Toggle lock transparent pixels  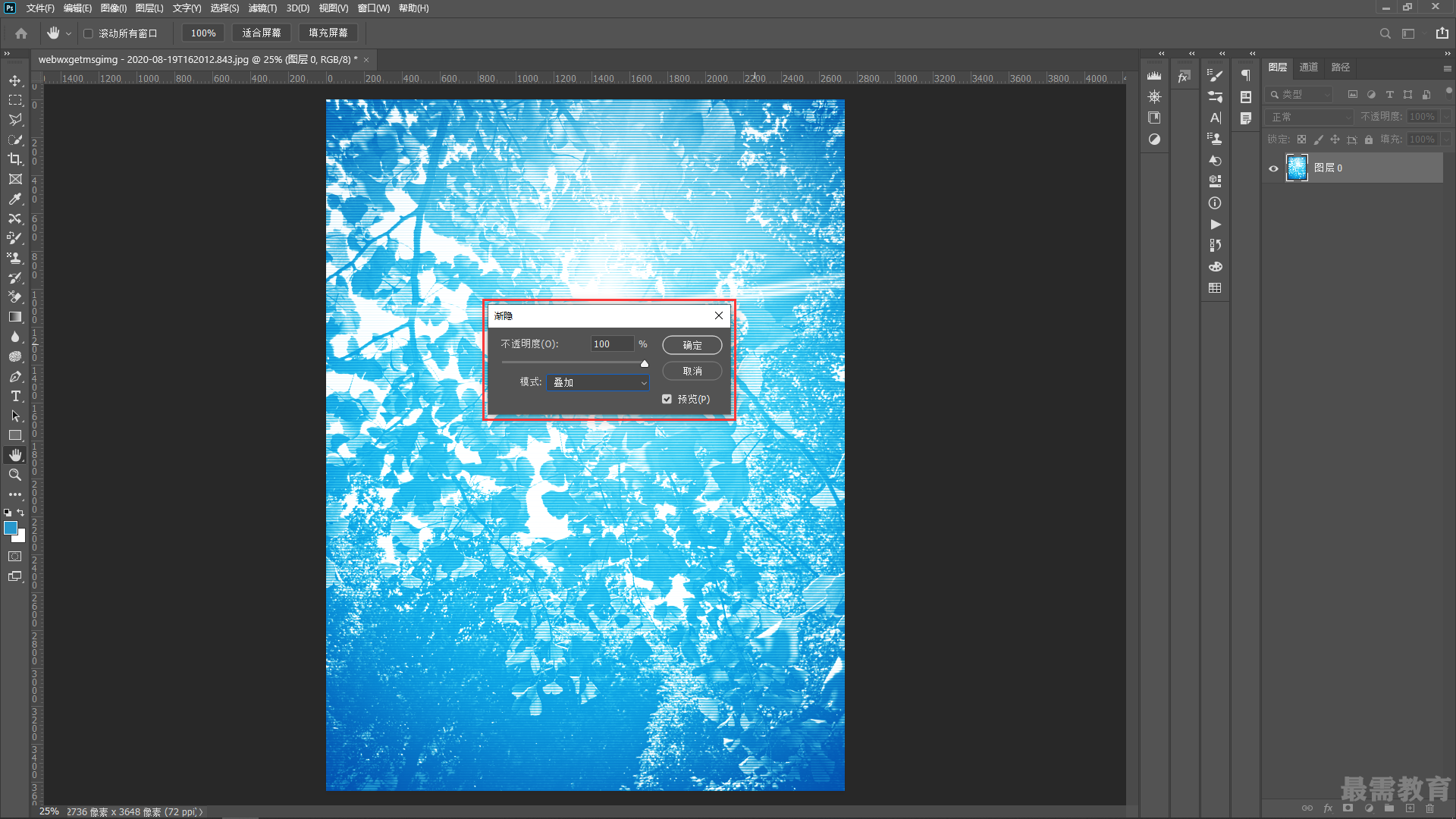1301,140
